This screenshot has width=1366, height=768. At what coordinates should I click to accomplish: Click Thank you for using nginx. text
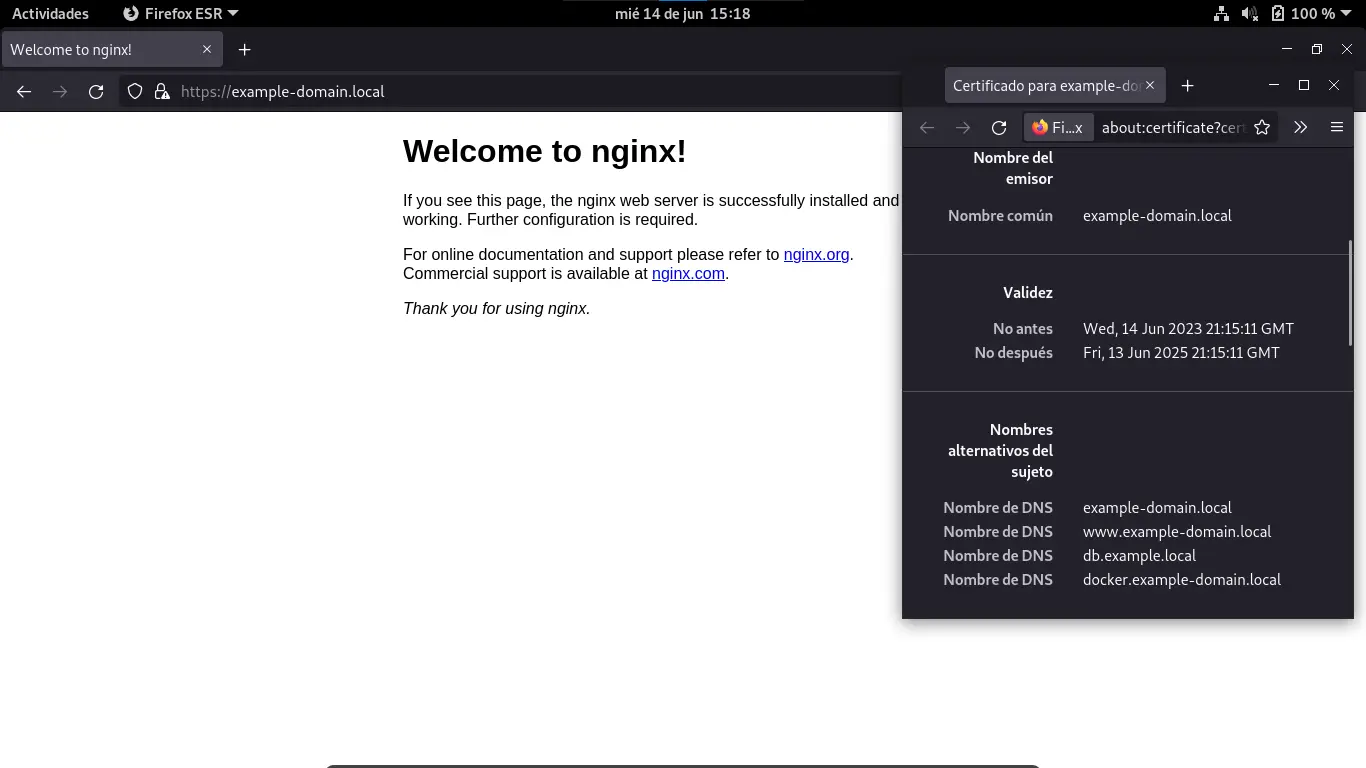(x=497, y=308)
